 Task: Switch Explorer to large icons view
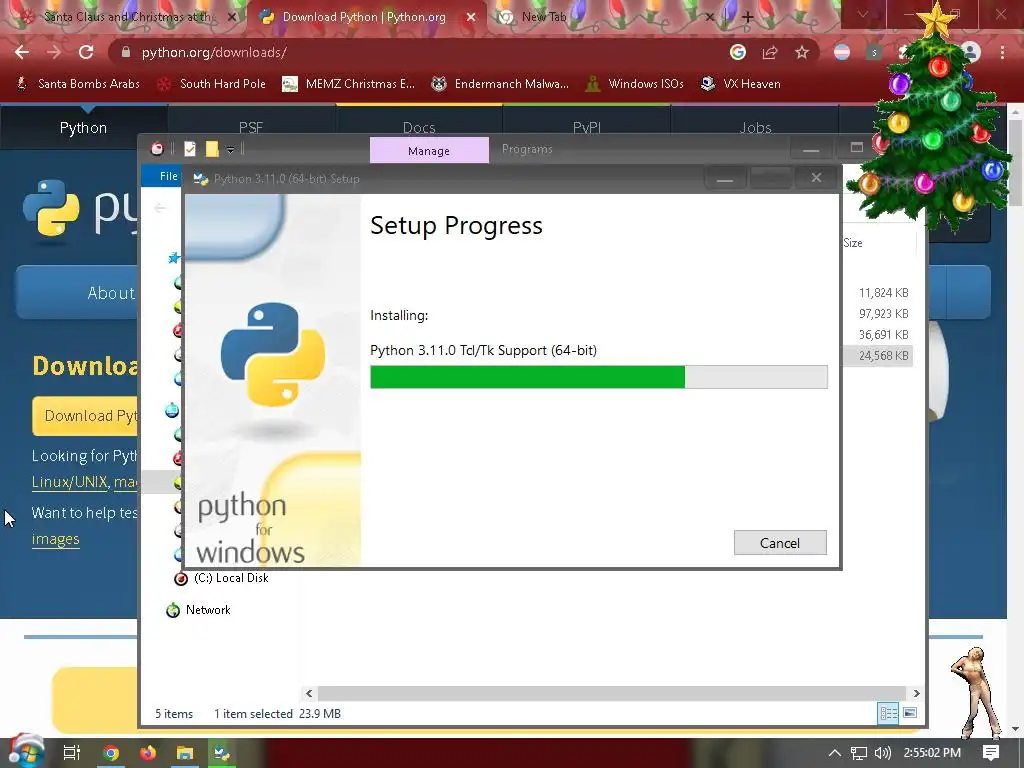pyautogui.click(x=910, y=713)
